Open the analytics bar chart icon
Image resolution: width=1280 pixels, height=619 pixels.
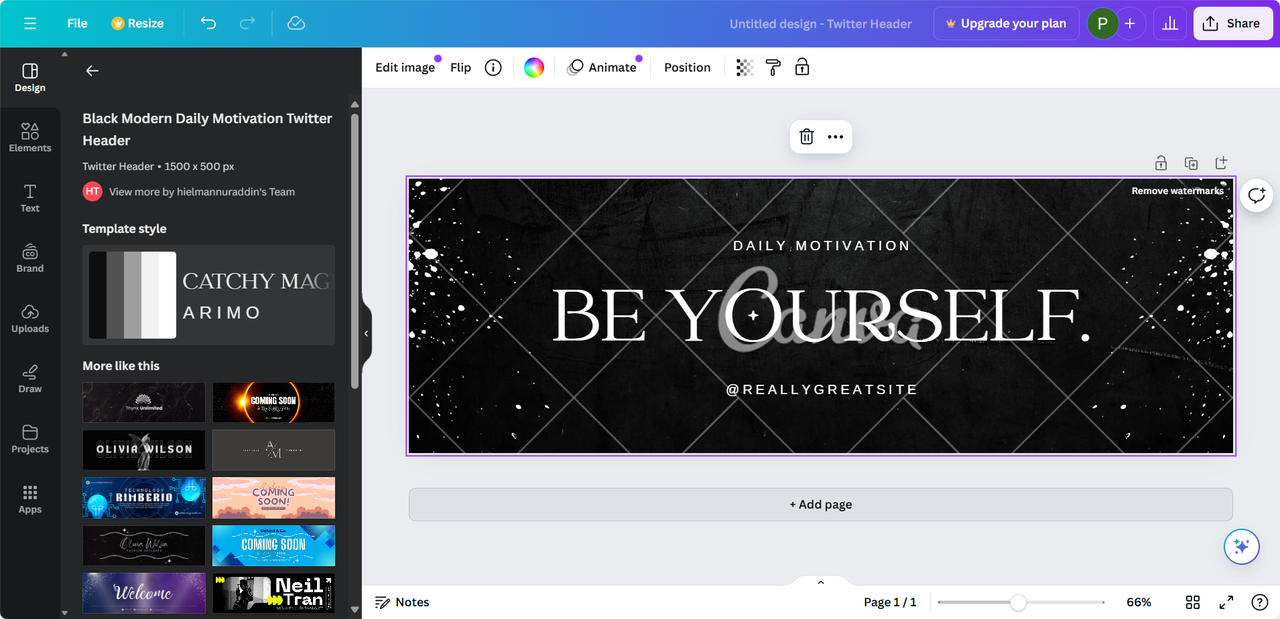(1169, 23)
